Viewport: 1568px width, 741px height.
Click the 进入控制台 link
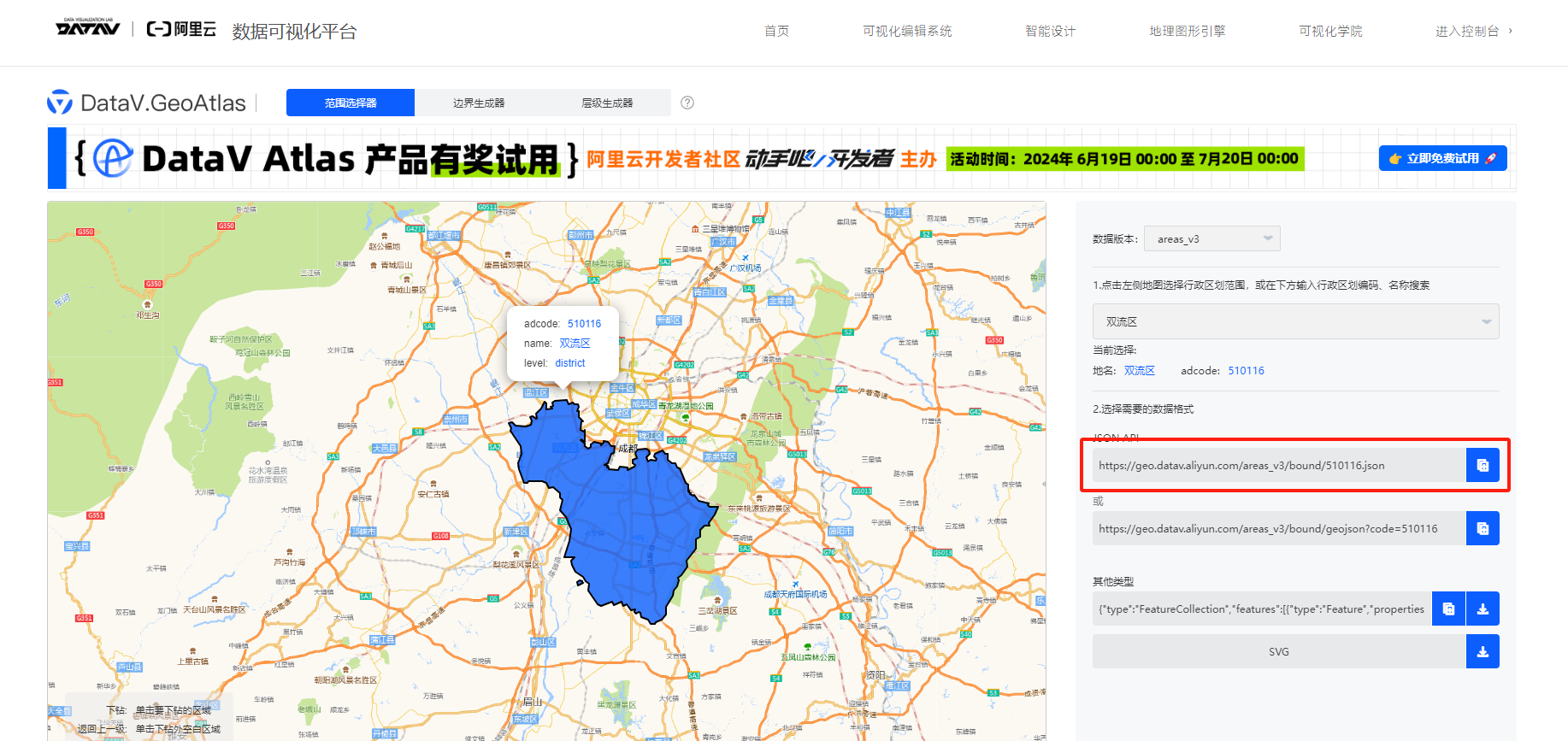tap(1467, 31)
